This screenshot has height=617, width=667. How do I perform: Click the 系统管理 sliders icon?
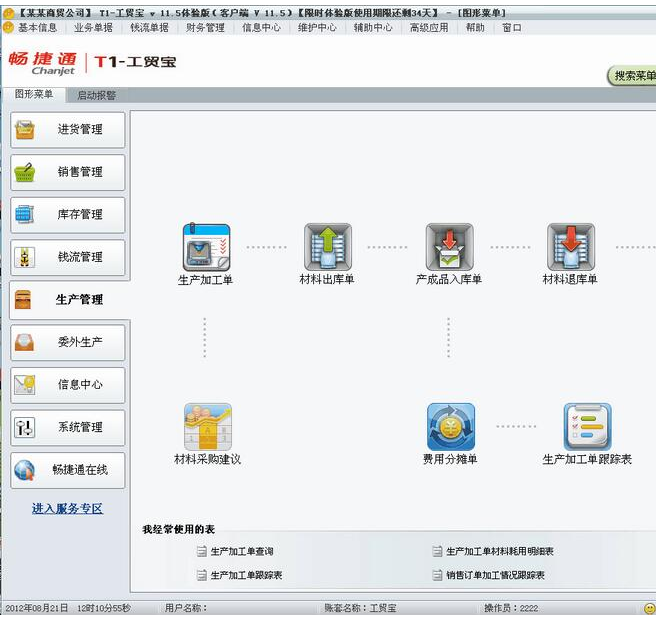pos(25,427)
